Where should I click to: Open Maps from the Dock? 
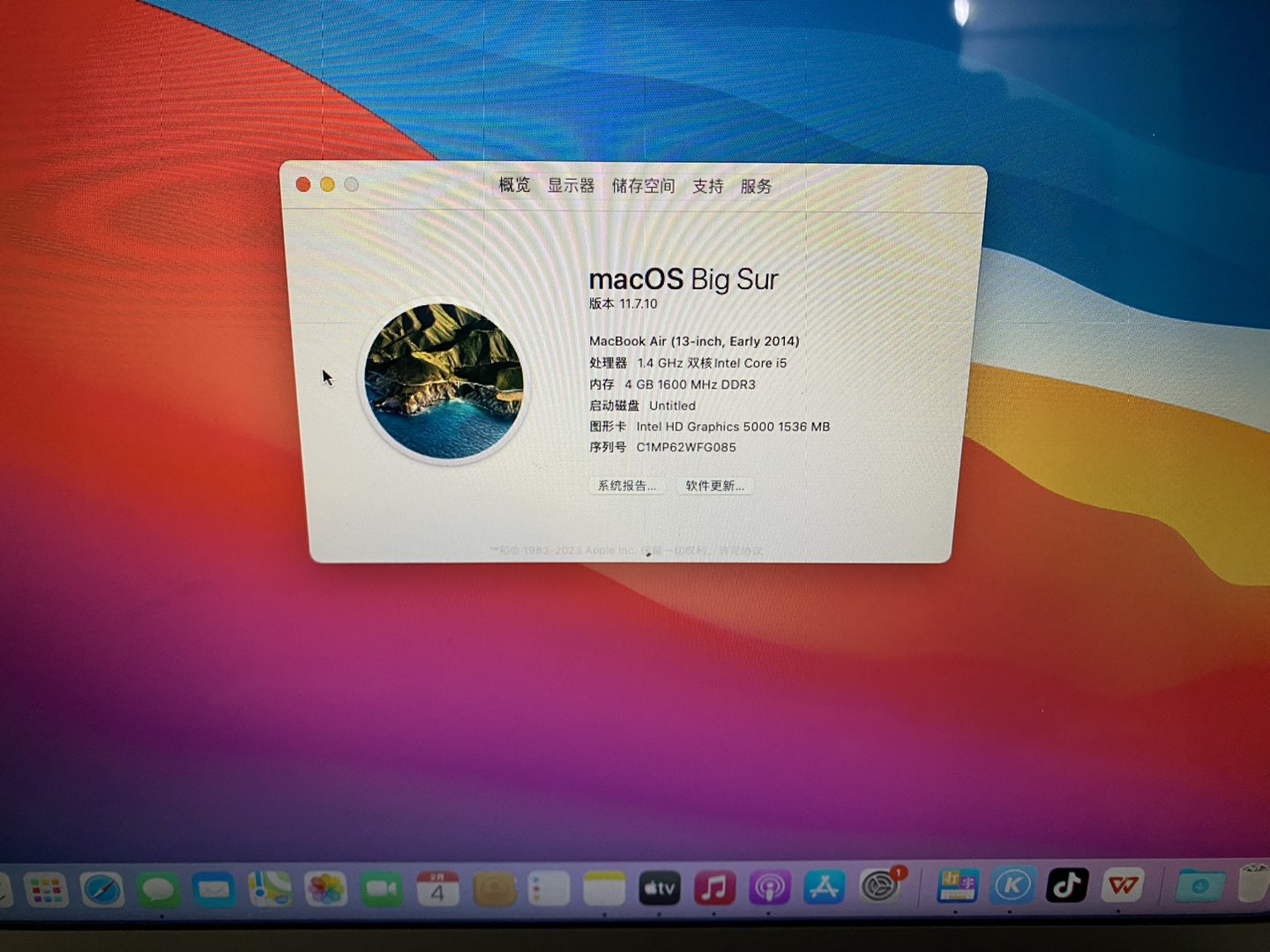(x=270, y=889)
